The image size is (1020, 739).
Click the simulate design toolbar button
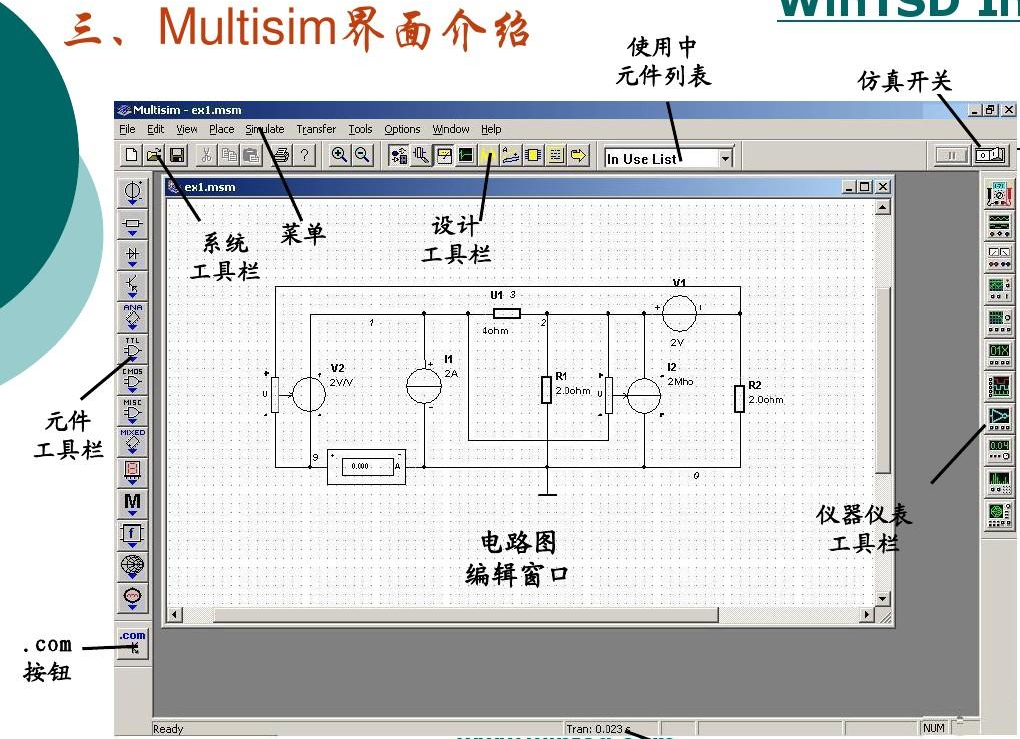click(x=466, y=155)
